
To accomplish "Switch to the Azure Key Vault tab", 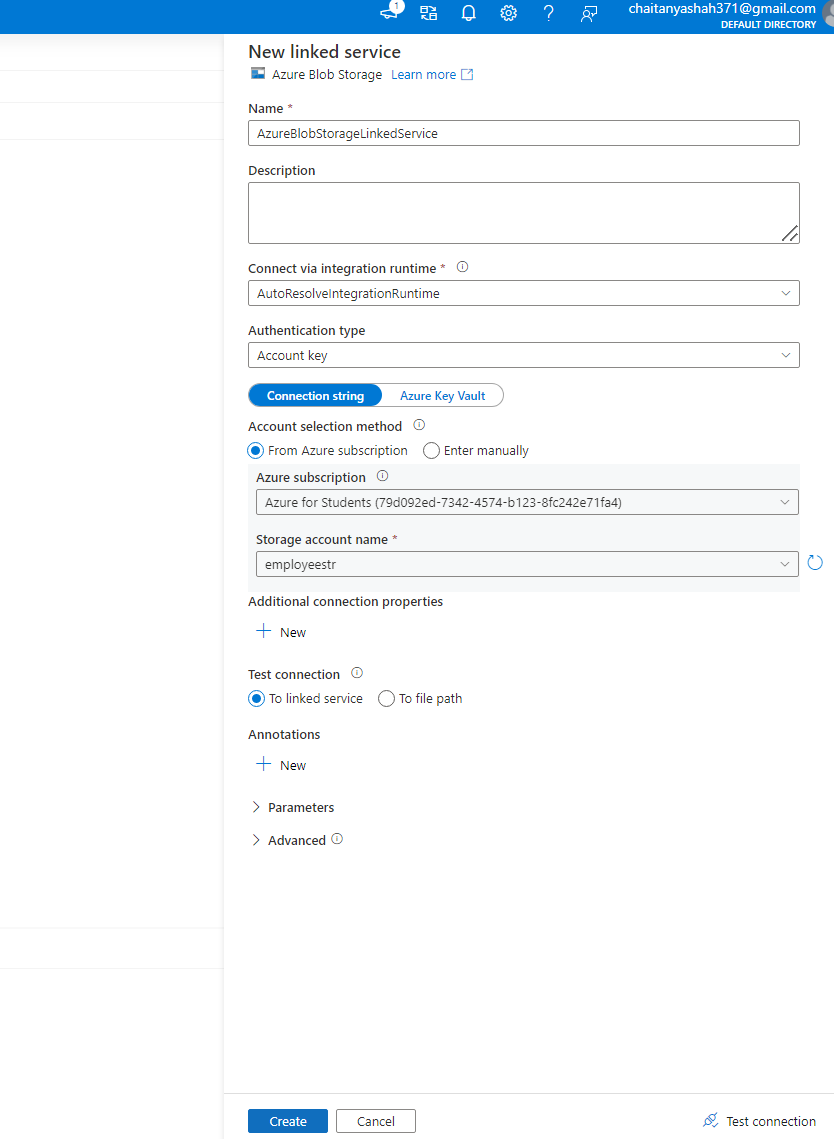I will 443,395.
